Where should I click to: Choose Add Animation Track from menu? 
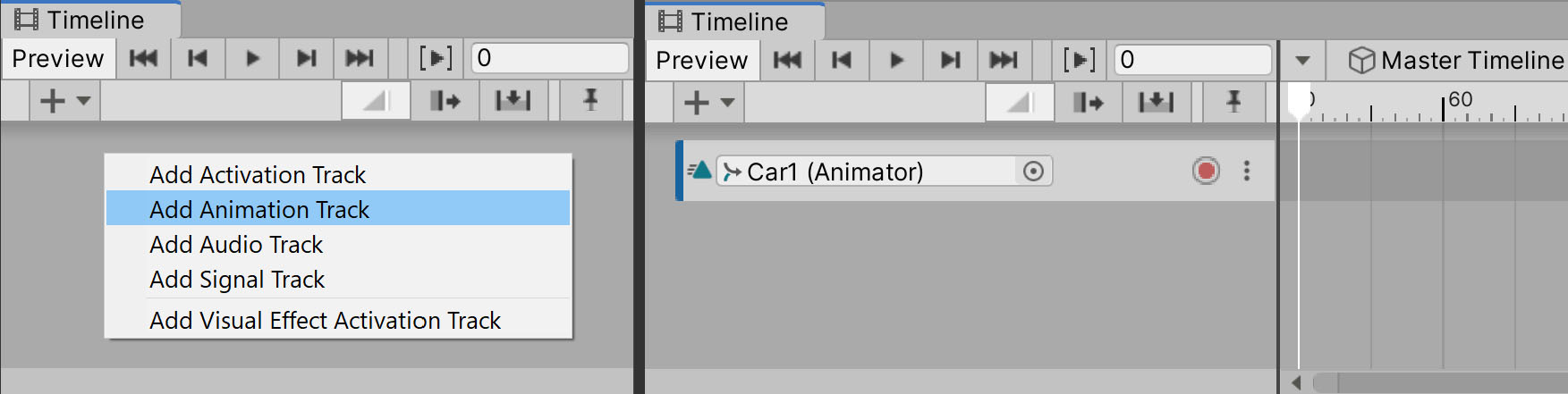259,209
